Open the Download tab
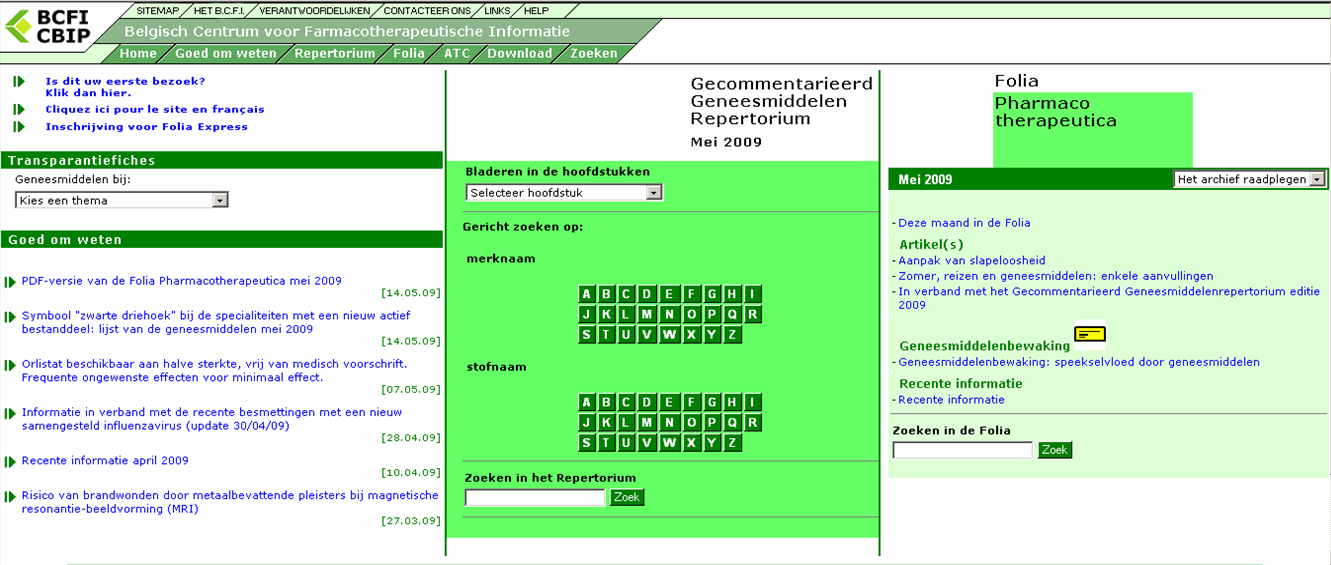1331x565 pixels. pyautogui.click(x=520, y=54)
